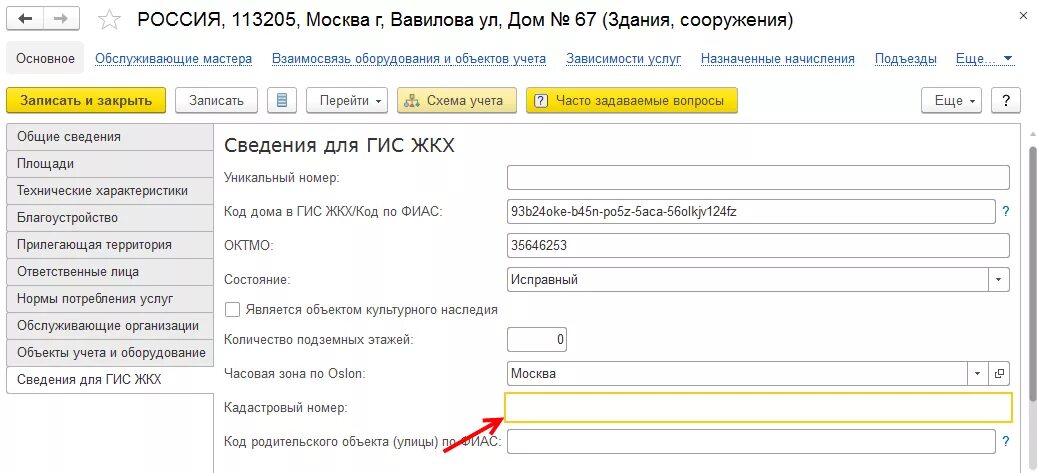1038x473 pixels.
Task: Open Обслуживающие мастера link
Action: [173, 58]
